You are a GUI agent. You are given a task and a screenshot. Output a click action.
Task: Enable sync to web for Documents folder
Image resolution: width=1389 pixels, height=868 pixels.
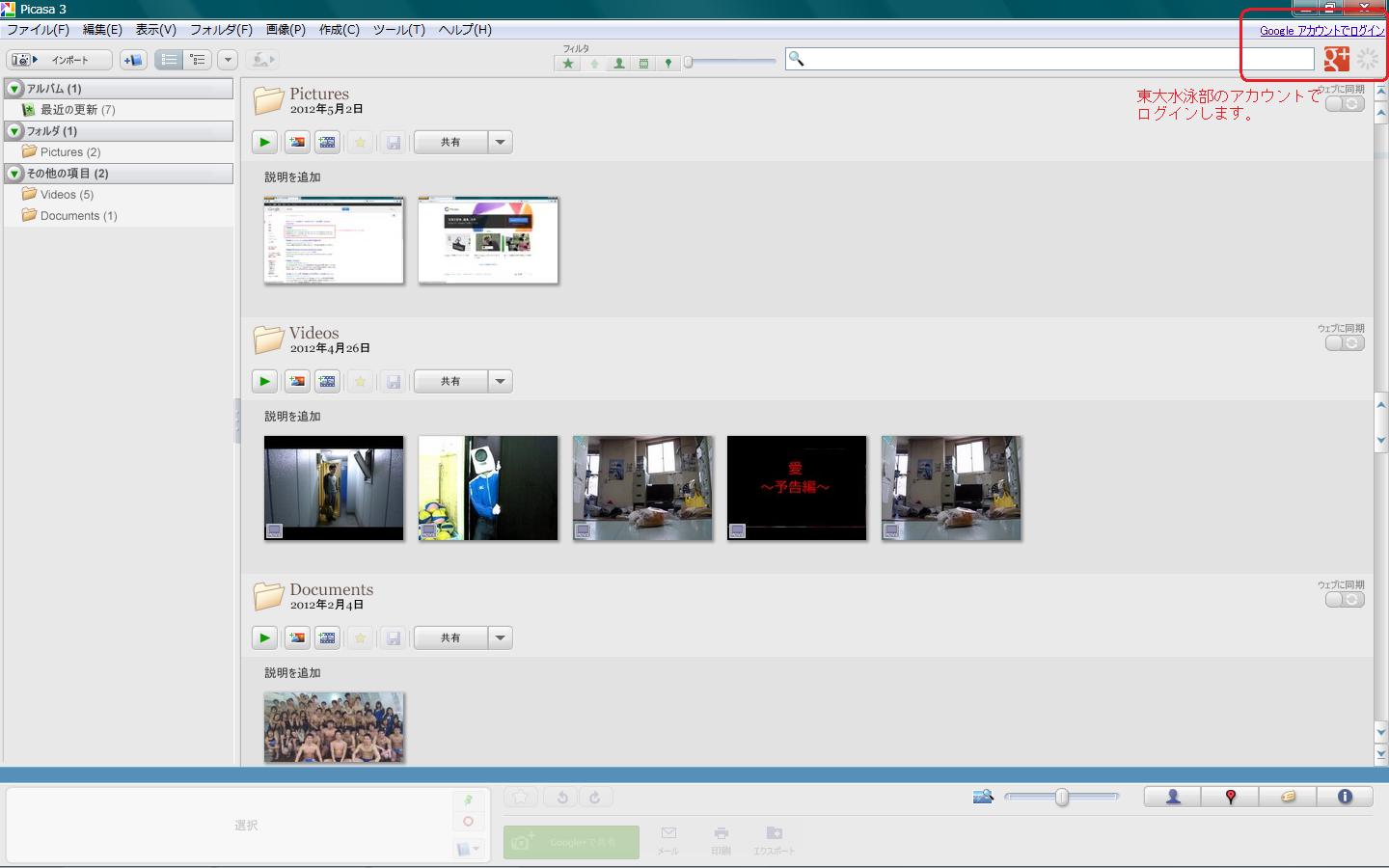[1345, 600]
